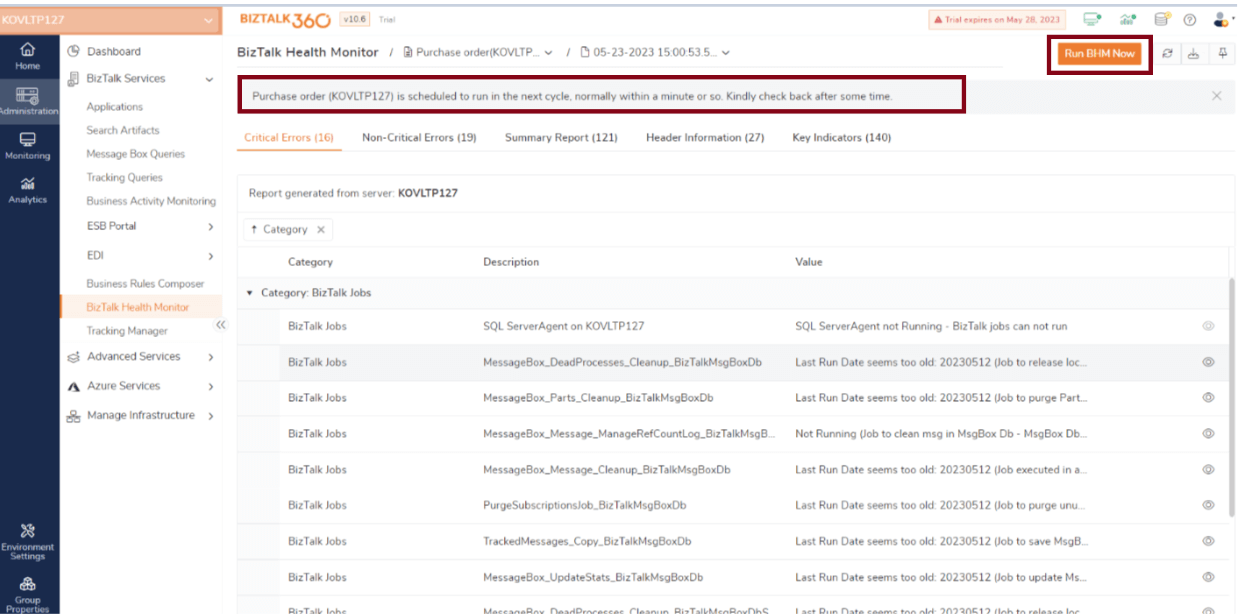This screenshot has height=615, width=1248.
Task: Click the Run BHM Now button
Action: 1099,54
